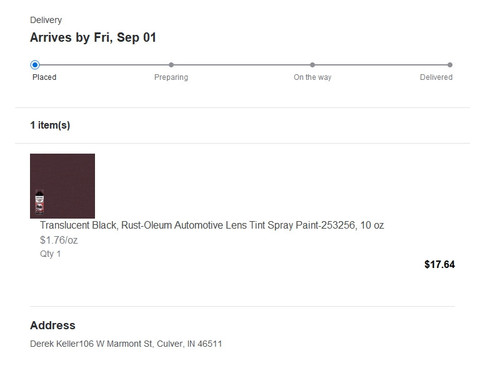Click the Arrives by Fri, Sep 01 heading
The image size is (500, 391).
[93, 37]
